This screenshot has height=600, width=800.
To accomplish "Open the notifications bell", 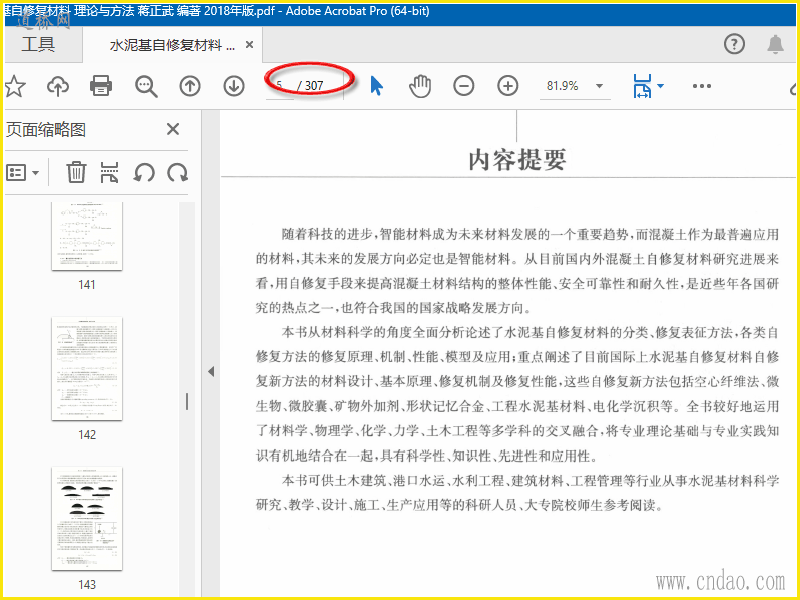I will click(776, 44).
